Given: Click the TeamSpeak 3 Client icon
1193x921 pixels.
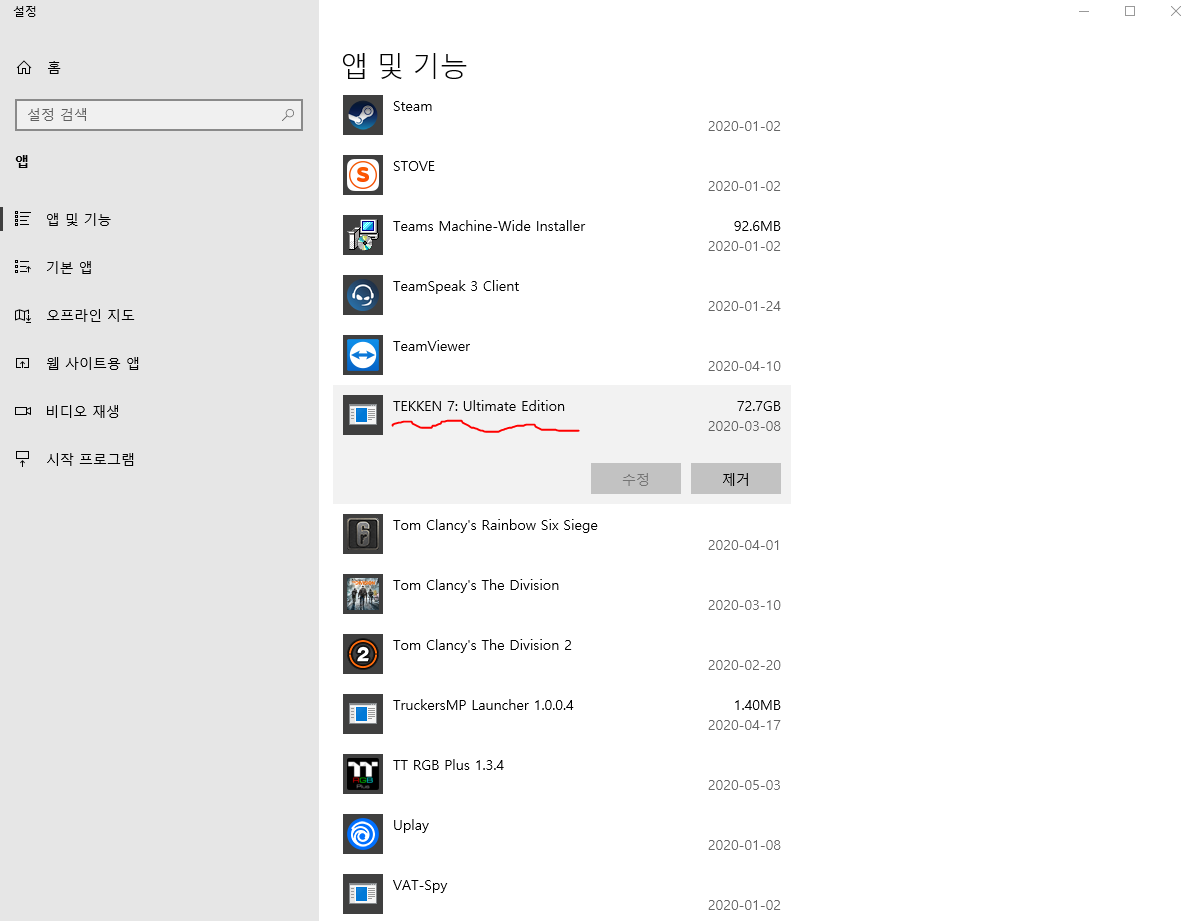Looking at the screenshot, I should [x=363, y=295].
